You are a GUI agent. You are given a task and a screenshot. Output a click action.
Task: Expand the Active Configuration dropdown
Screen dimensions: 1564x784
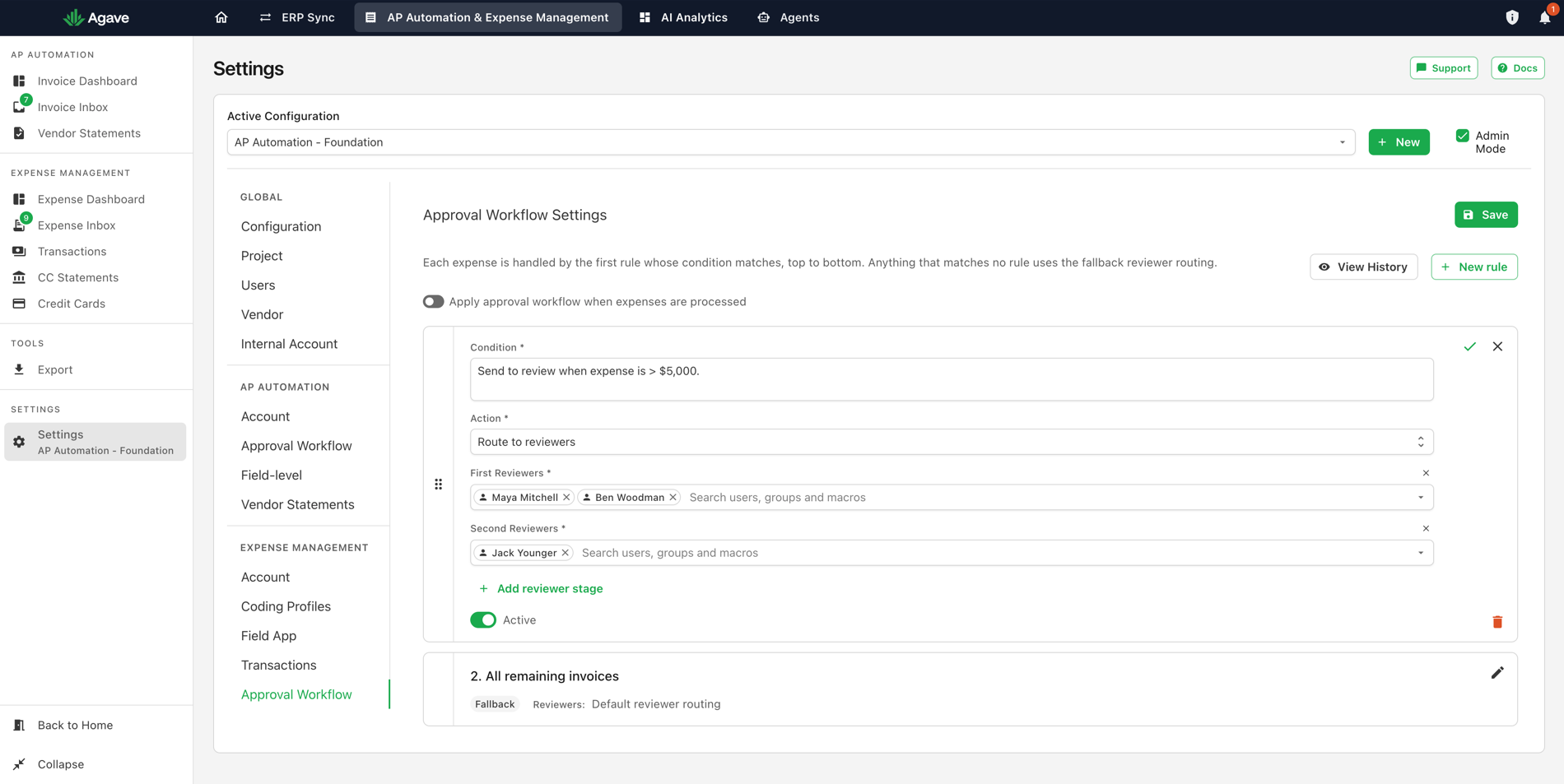(790, 142)
